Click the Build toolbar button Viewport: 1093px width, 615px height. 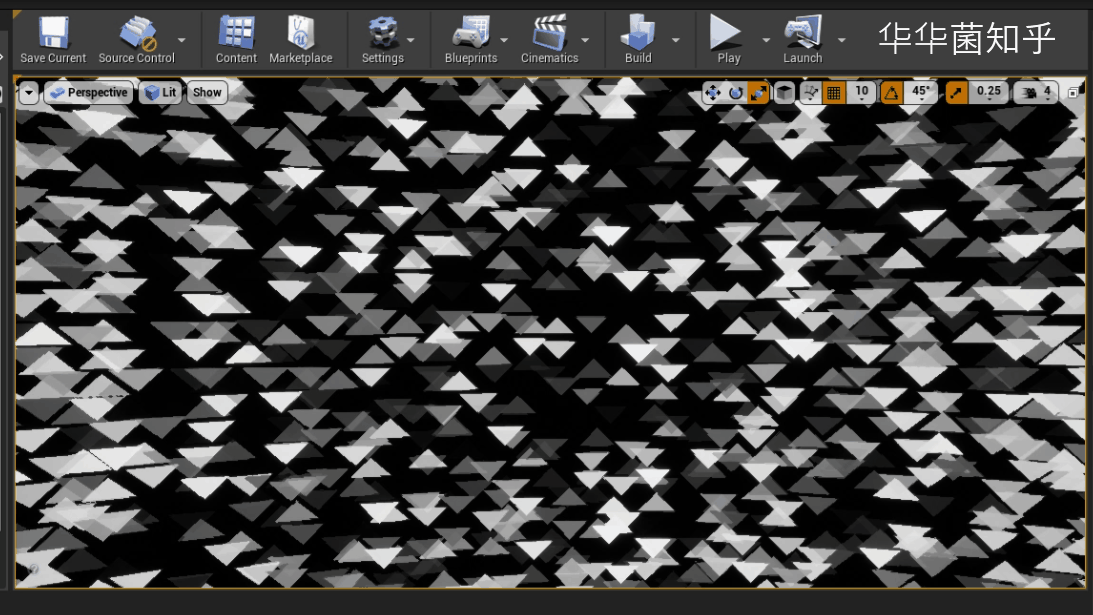639,40
